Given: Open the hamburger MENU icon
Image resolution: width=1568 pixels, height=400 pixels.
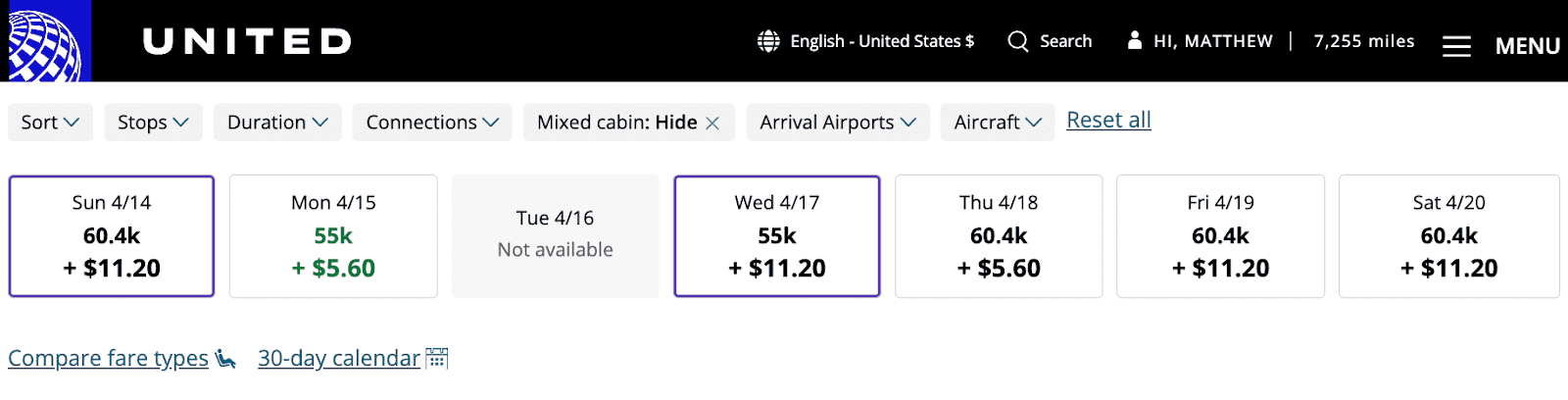Looking at the screenshot, I should click(1456, 46).
